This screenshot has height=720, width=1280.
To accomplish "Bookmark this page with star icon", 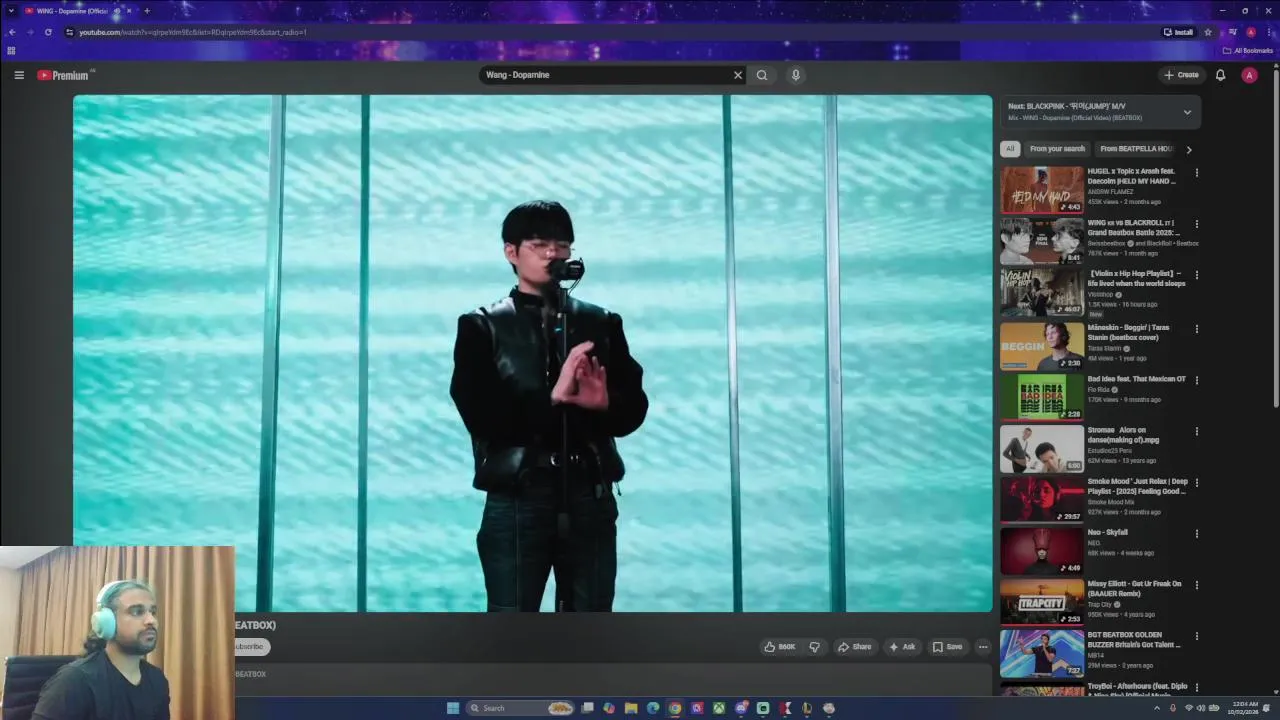I will point(1208,32).
